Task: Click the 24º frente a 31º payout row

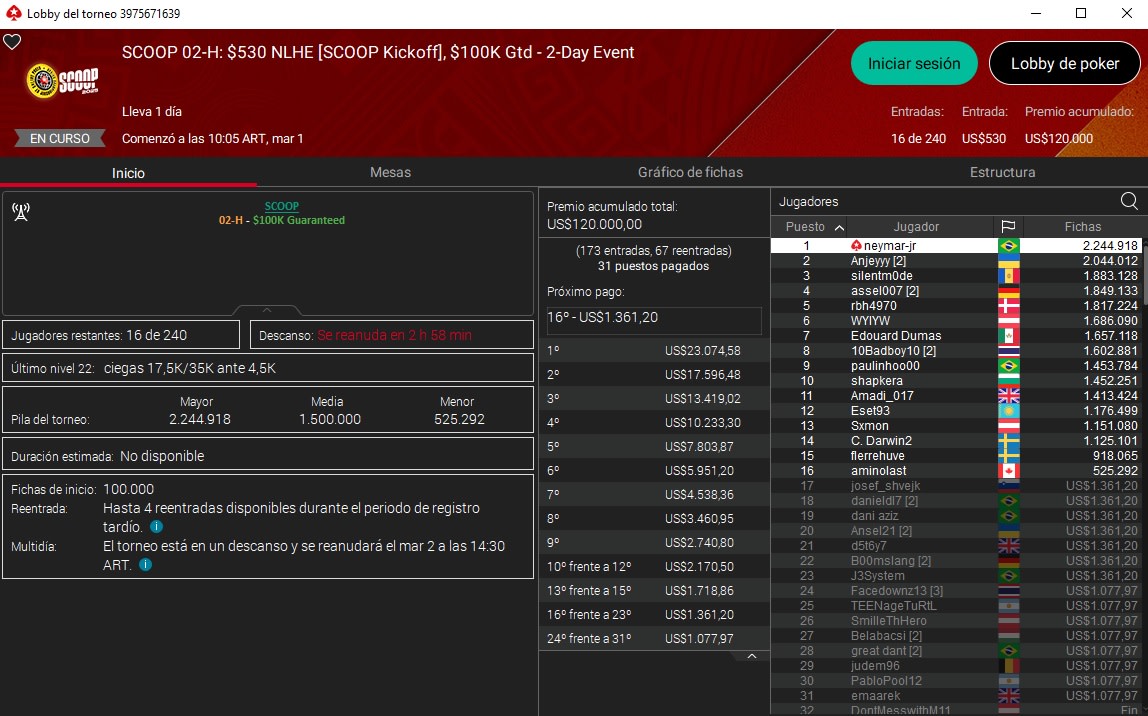Action: [654, 638]
